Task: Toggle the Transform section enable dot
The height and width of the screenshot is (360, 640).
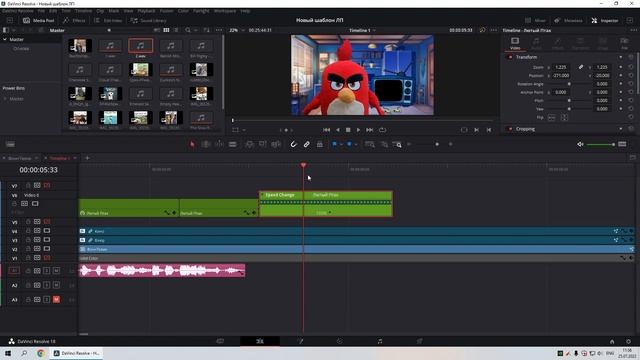Action: 510,57
